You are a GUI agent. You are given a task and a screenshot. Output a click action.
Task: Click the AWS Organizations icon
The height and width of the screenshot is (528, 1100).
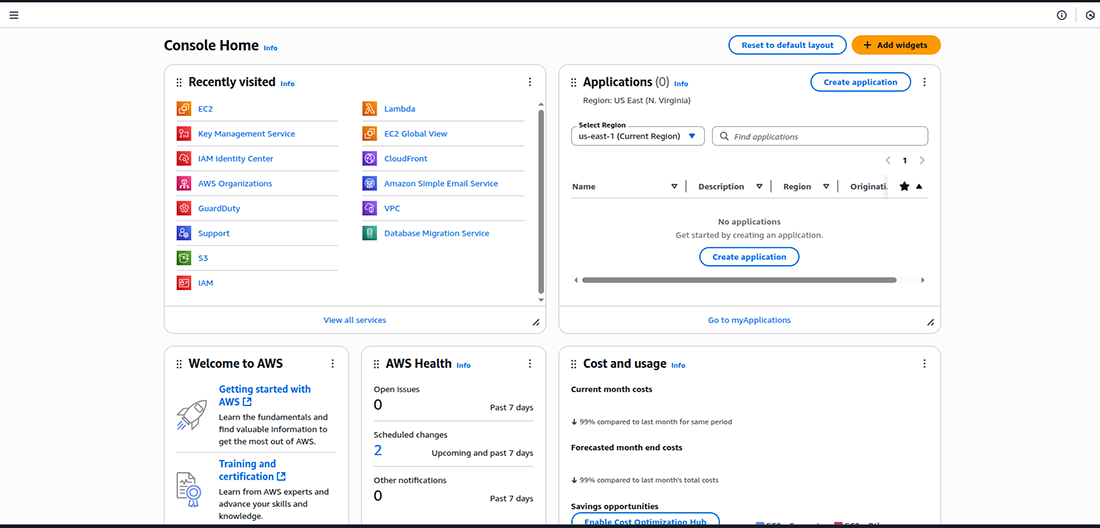click(x=184, y=184)
